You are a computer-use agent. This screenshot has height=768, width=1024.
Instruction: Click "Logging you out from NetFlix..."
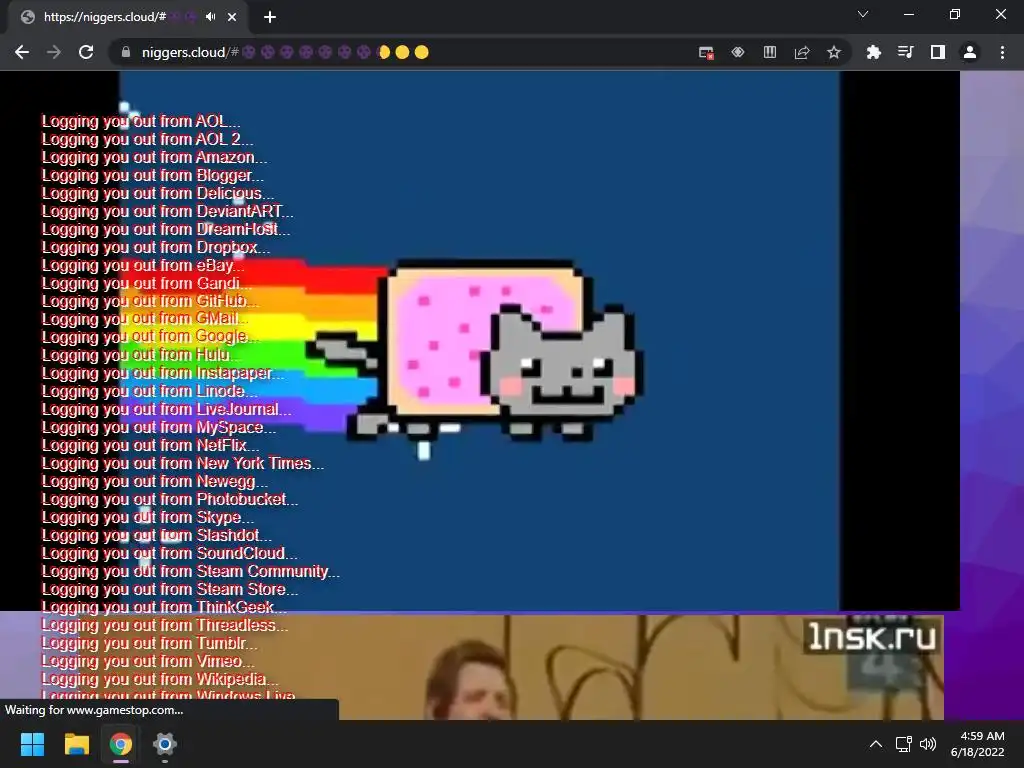click(x=150, y=445)
